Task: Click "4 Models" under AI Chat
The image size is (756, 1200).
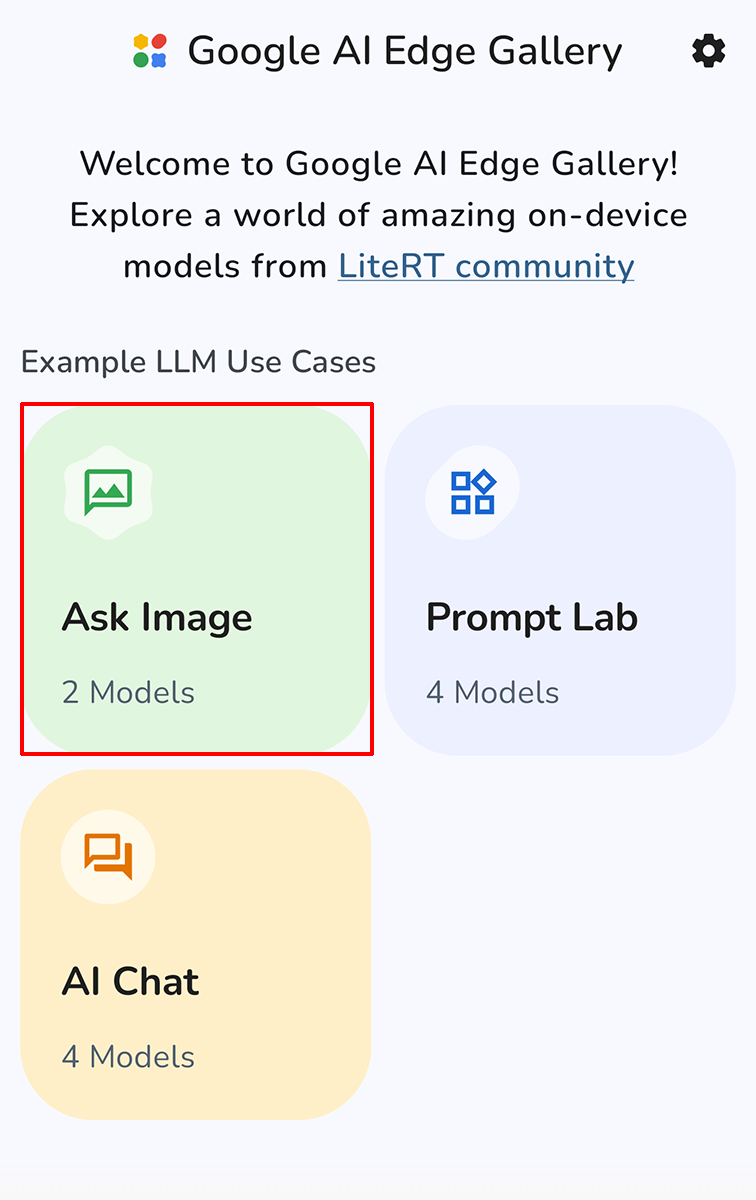Action: point(128,1056)
